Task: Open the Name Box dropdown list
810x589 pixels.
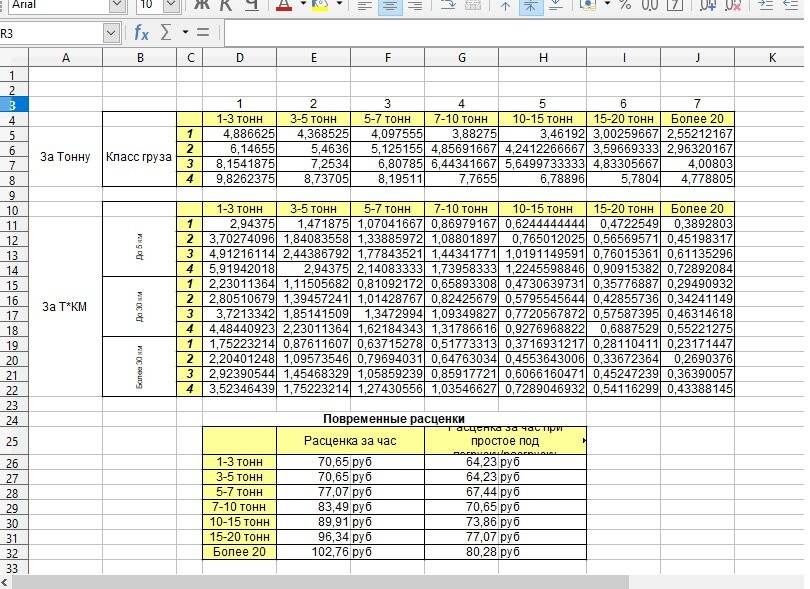Action: 111,34
